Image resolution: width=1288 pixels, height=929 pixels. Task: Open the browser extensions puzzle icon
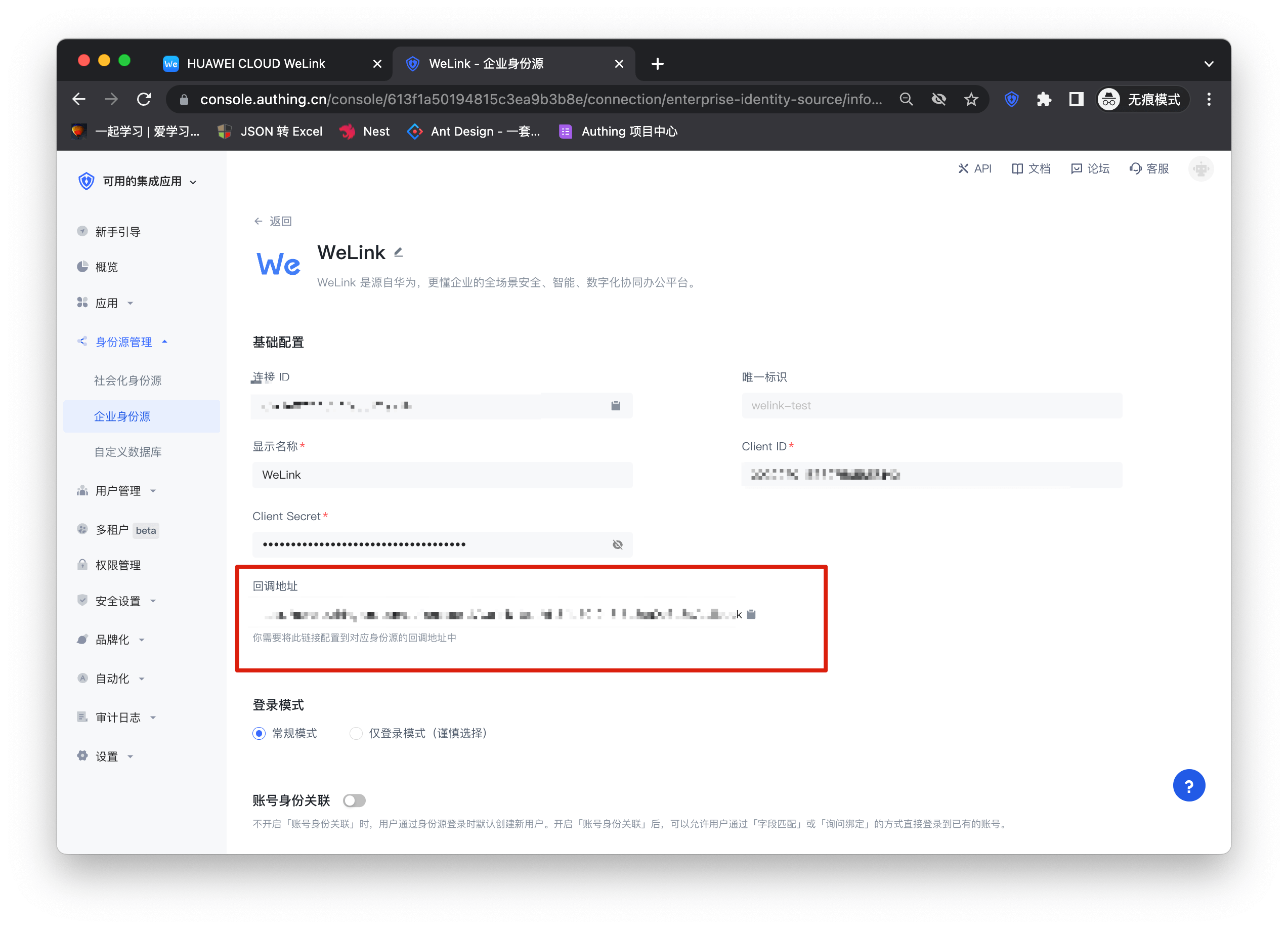(x=1043, y=99)
